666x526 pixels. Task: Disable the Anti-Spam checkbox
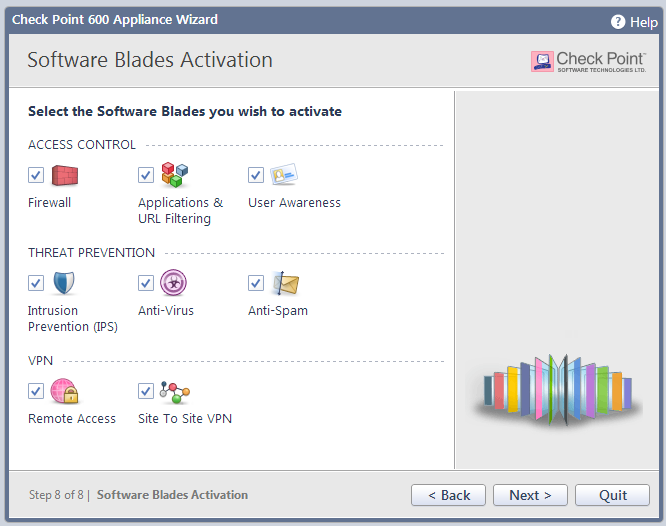click(x=256, y=284)
